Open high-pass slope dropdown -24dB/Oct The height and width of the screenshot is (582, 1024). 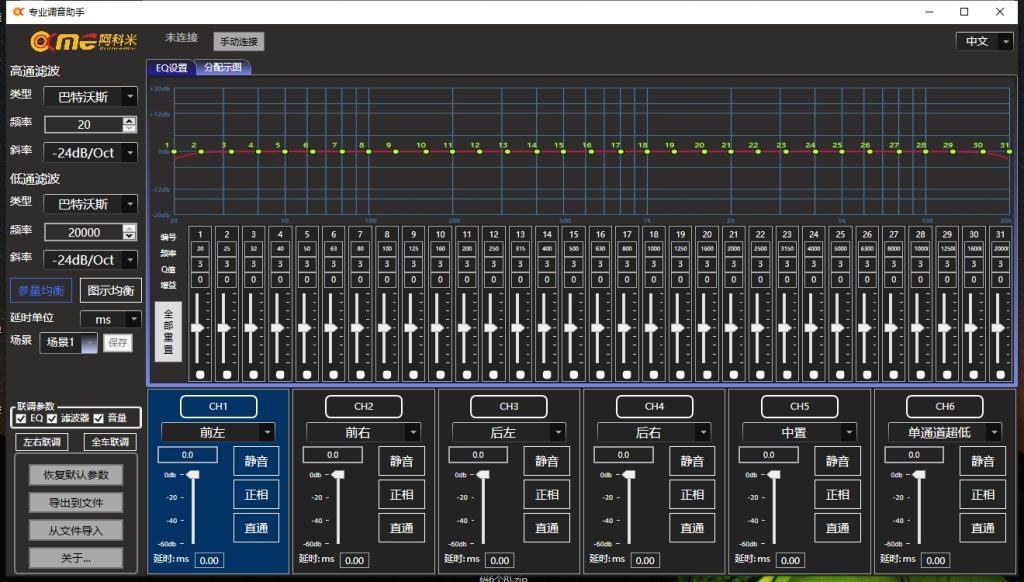[x=91, y=152]
